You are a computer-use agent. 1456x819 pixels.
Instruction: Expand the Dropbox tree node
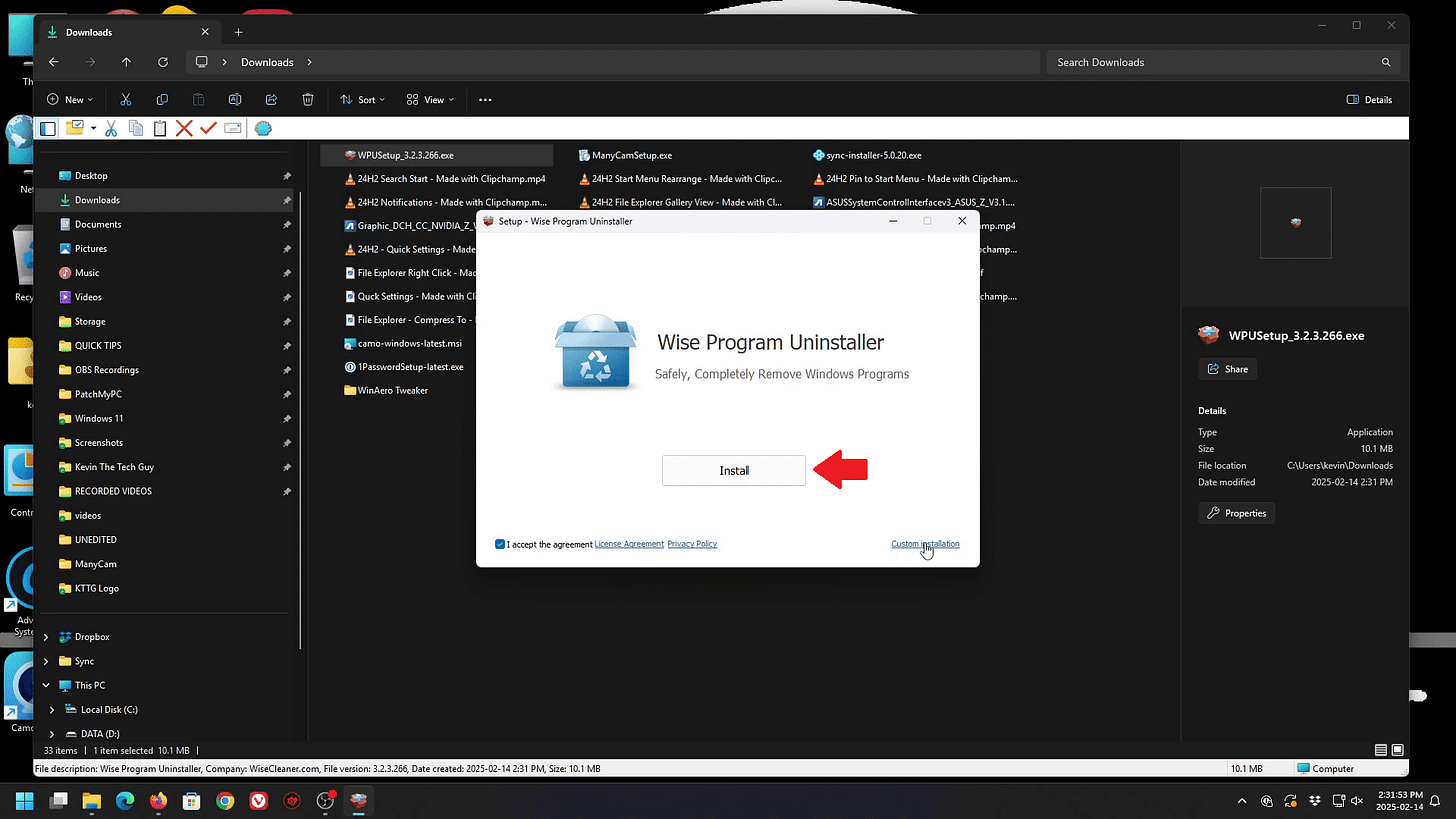[46, 637]
